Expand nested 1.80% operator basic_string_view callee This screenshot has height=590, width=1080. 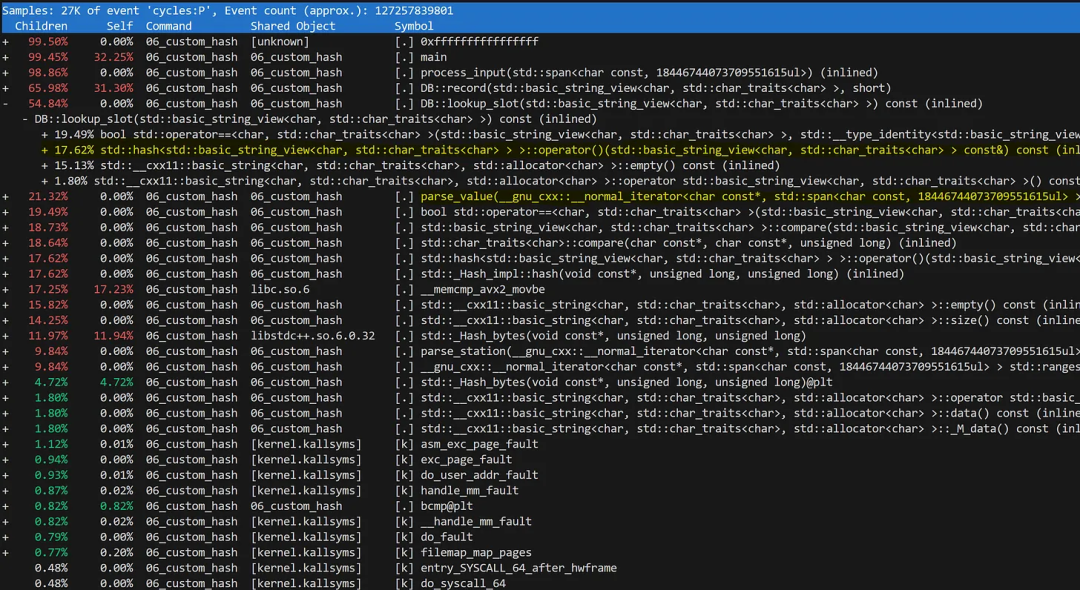pyautogui.click(x=45, y=181)
